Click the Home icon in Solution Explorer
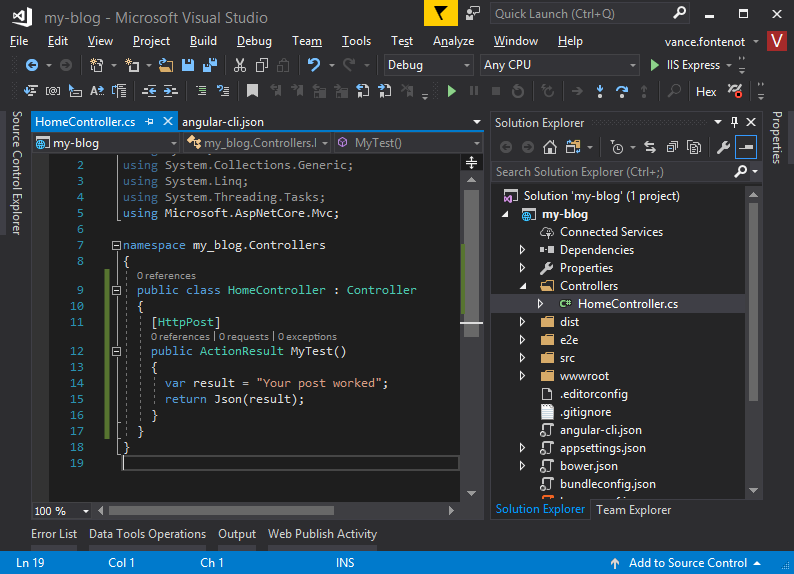This screenshot has width=794, height=574. coord(549,147)
